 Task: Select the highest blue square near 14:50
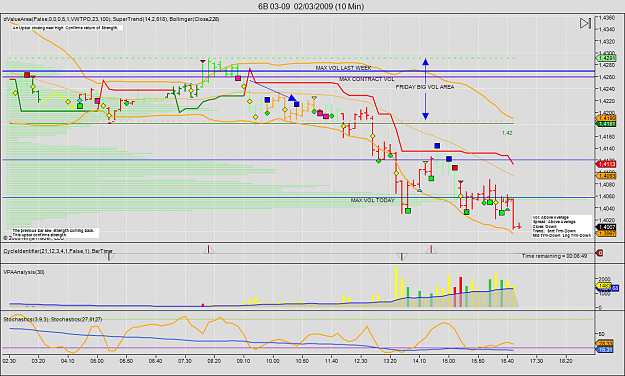pos(437,146)
